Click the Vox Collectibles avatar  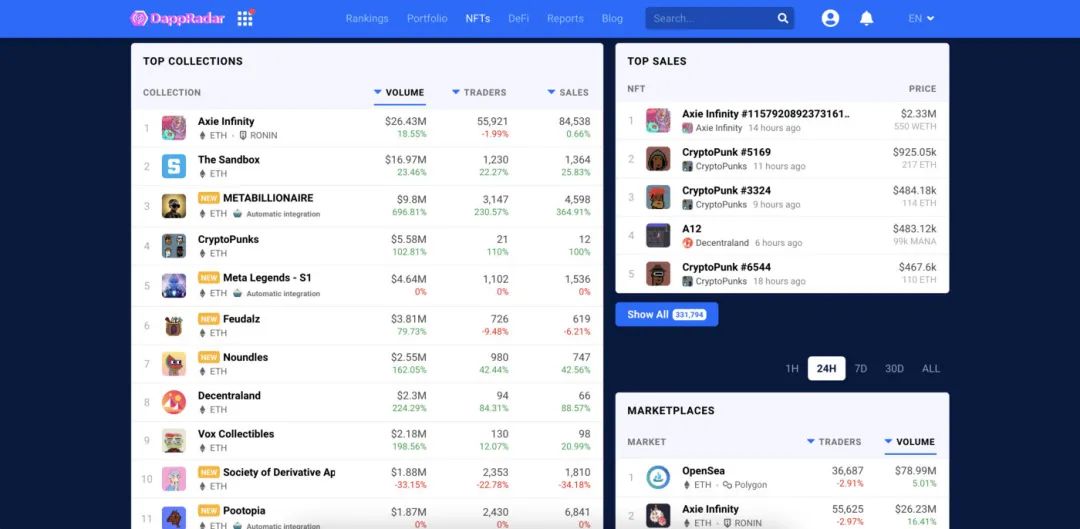point(174,441)
